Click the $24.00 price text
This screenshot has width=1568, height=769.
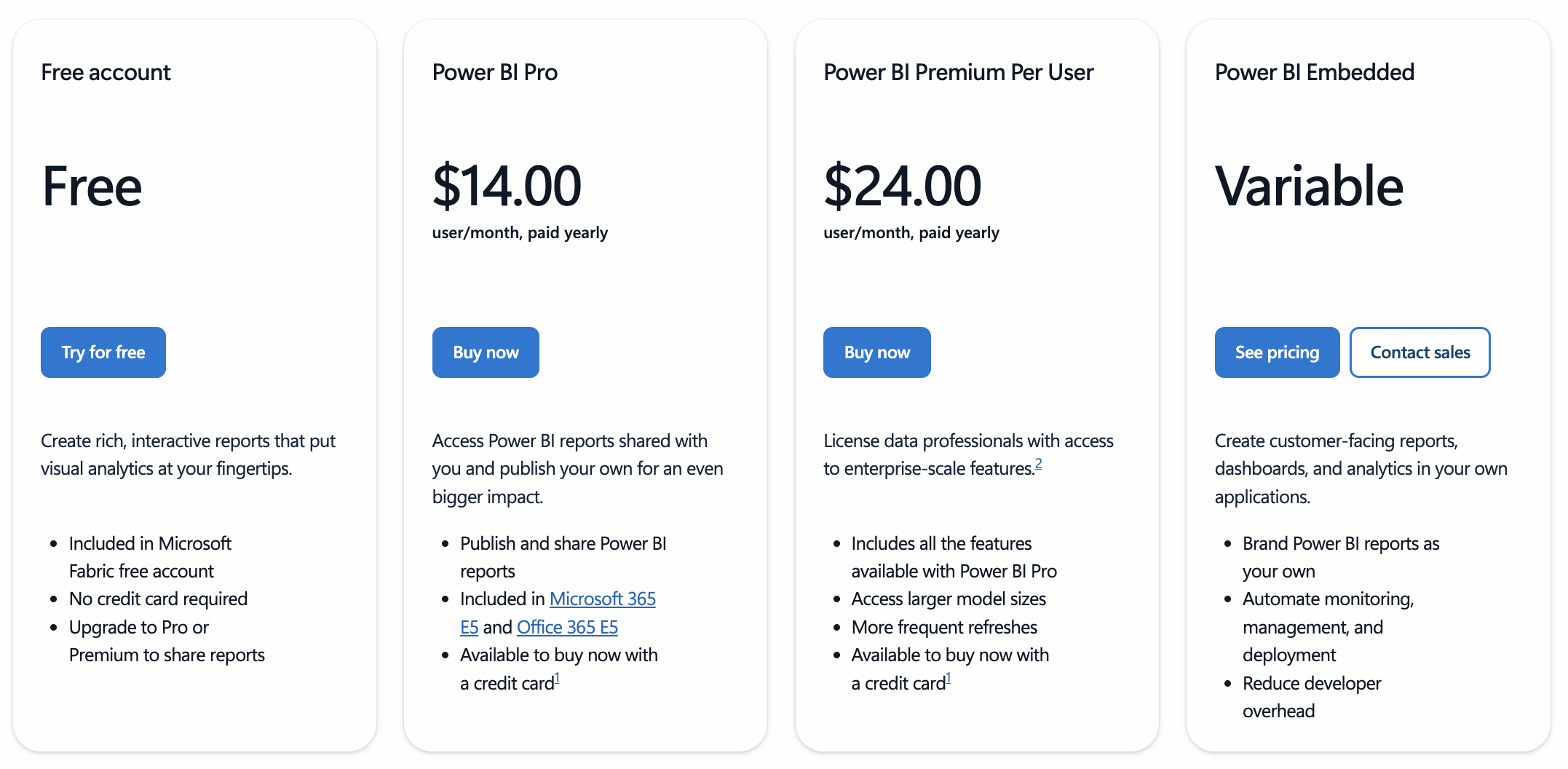(x=902, y=186)
